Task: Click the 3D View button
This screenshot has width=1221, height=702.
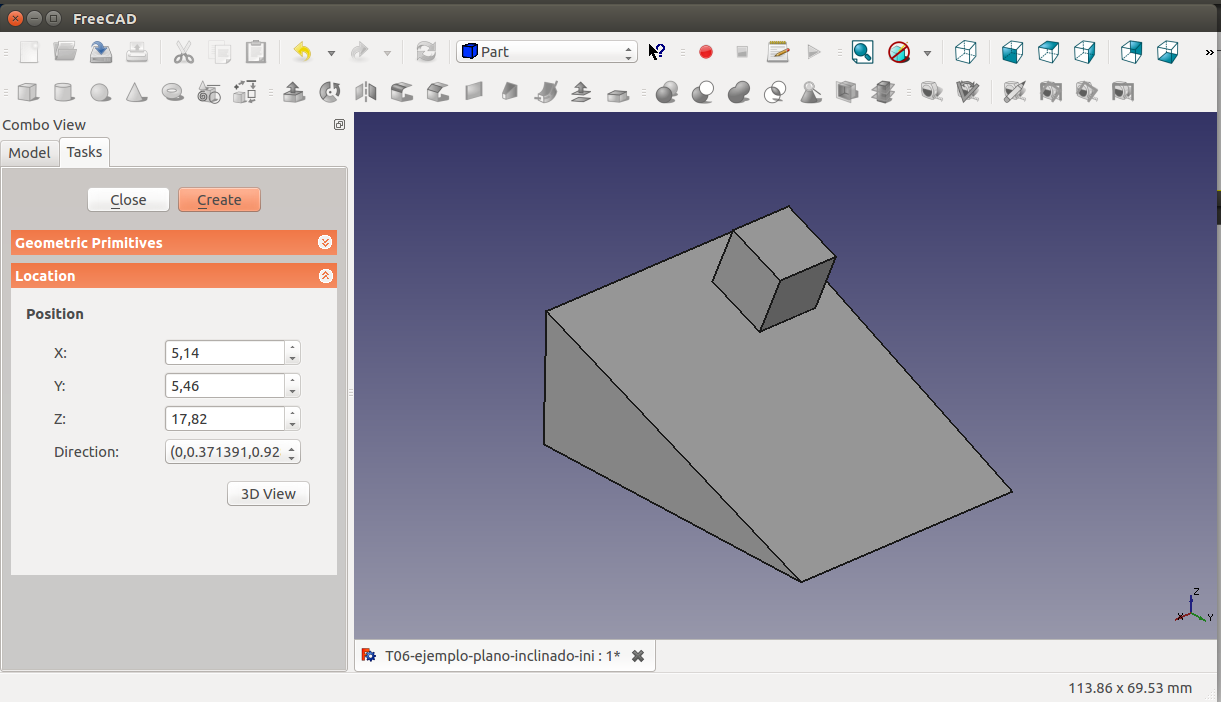Action: 268,494
